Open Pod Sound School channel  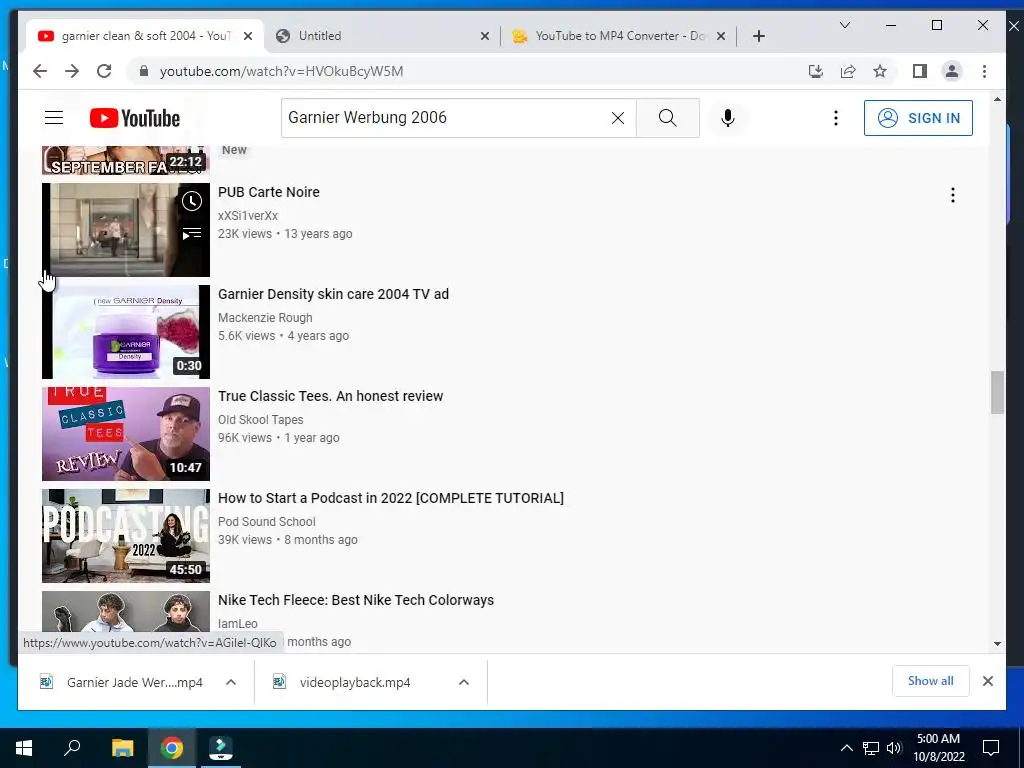(x=266, y=521)
